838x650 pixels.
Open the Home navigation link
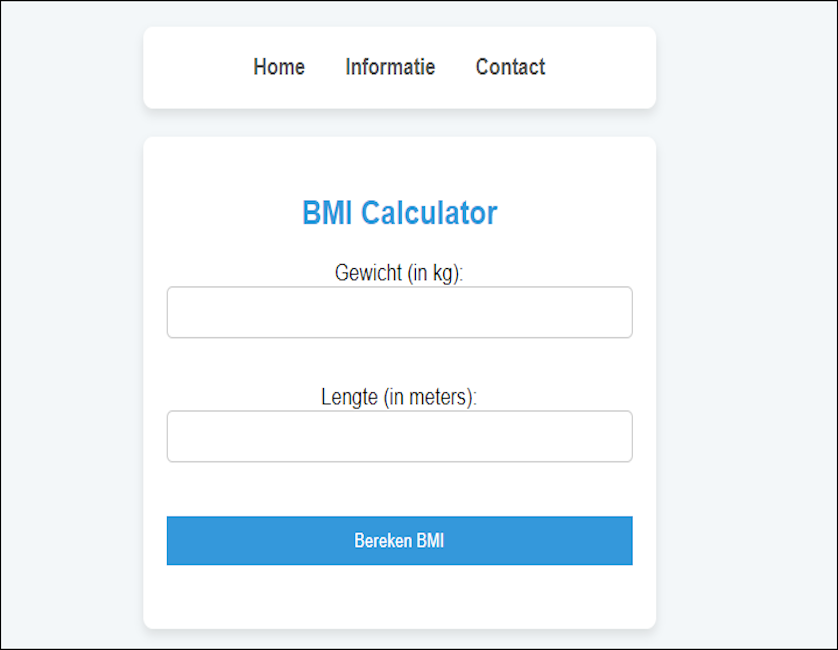point(279,67)
